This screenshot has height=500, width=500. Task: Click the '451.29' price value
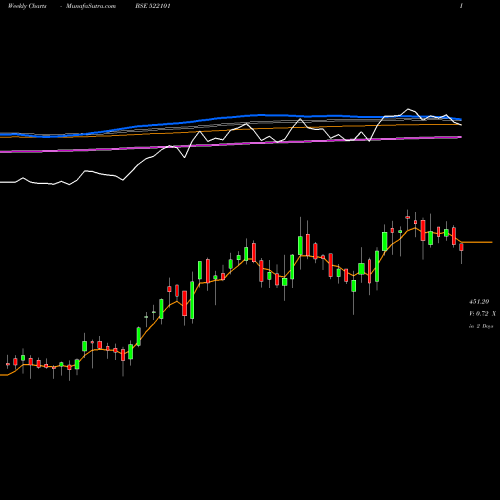[x=479, y=302]
